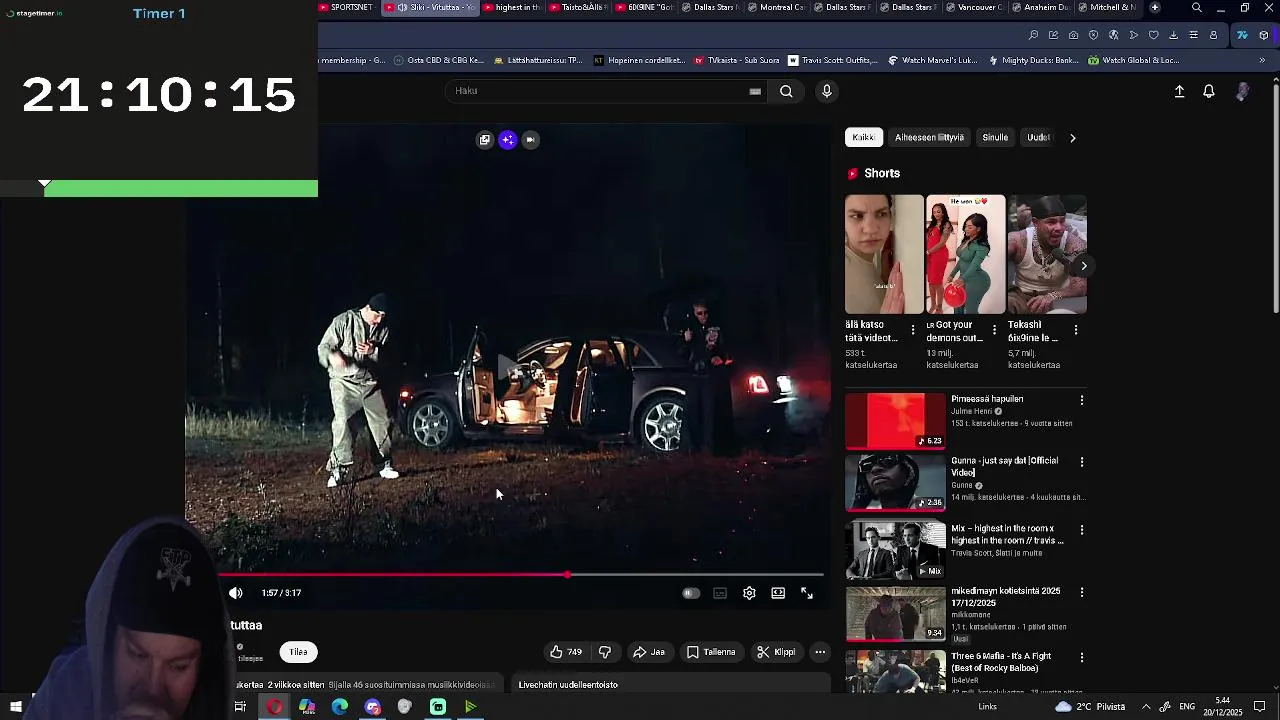
Task: Show more filter chips with right arrow
Action: (x=1072, y=138)
